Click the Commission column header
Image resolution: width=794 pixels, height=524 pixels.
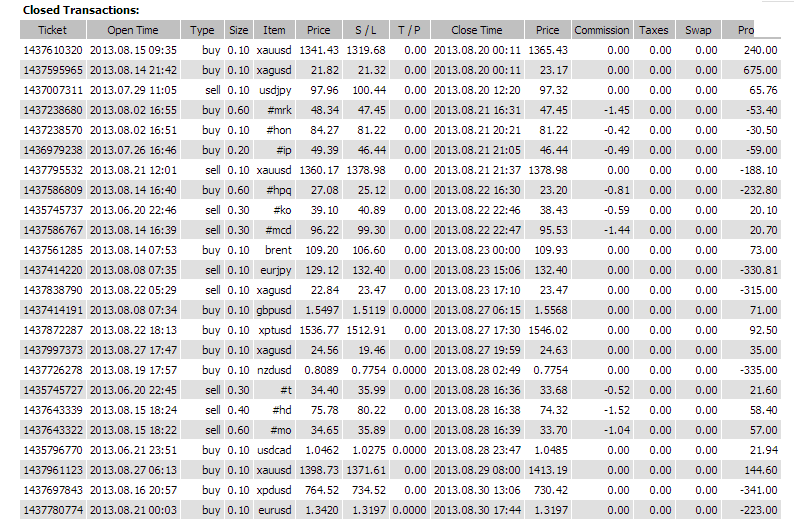pos(602,30)
